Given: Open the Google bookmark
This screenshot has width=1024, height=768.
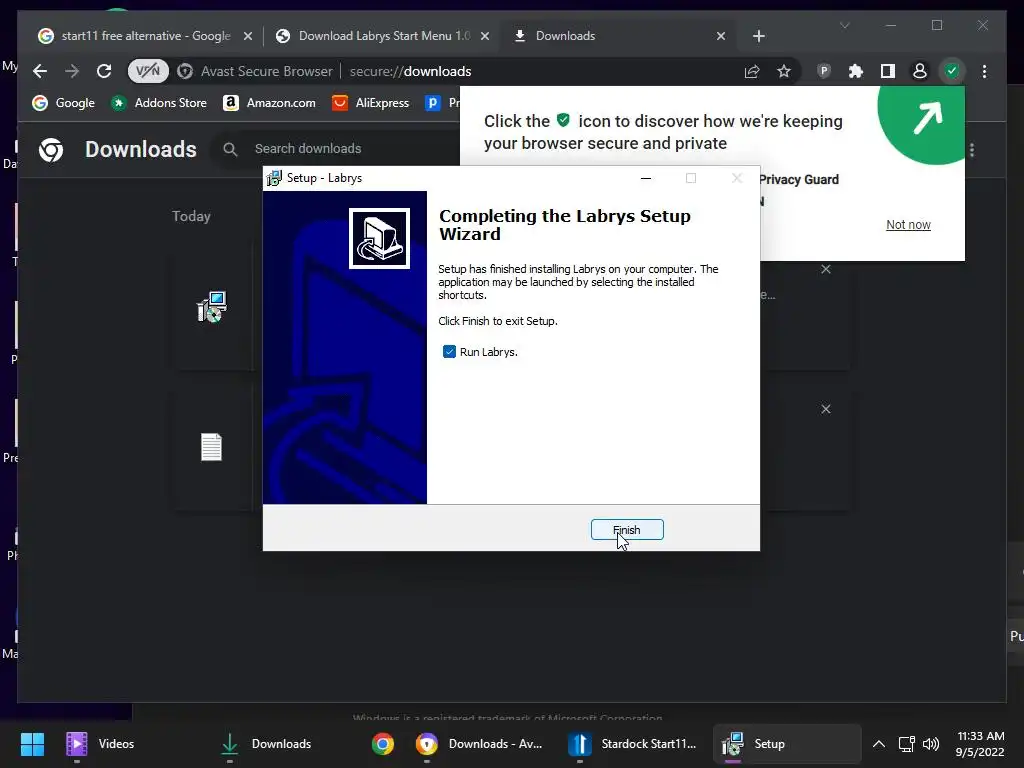Looking at the screenshot, I should coord(63,103).
